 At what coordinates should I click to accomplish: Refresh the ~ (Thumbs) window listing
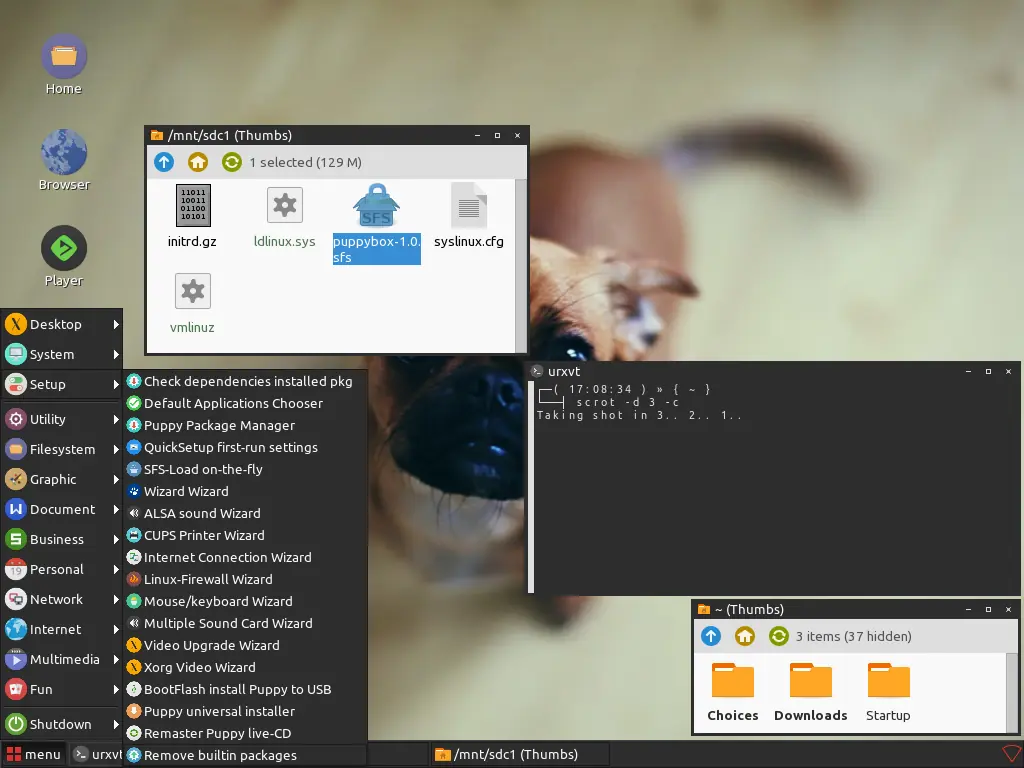pos(778,636)
